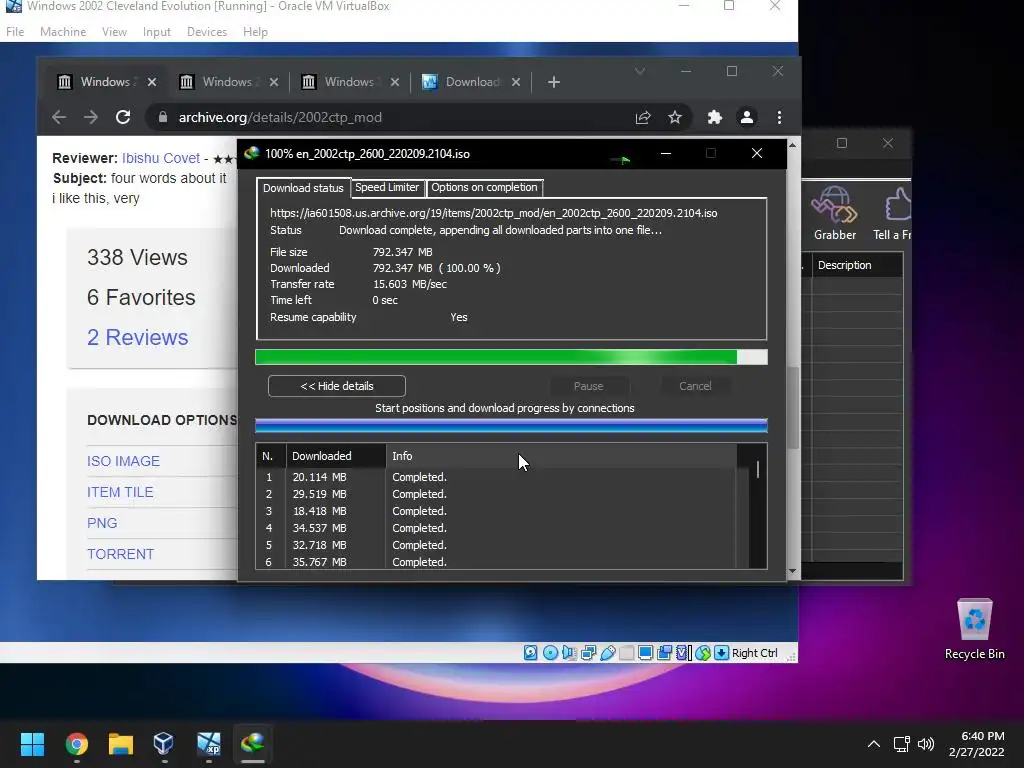
Task: Click VirtualBox recording status icon
Action: pos(665,652)
